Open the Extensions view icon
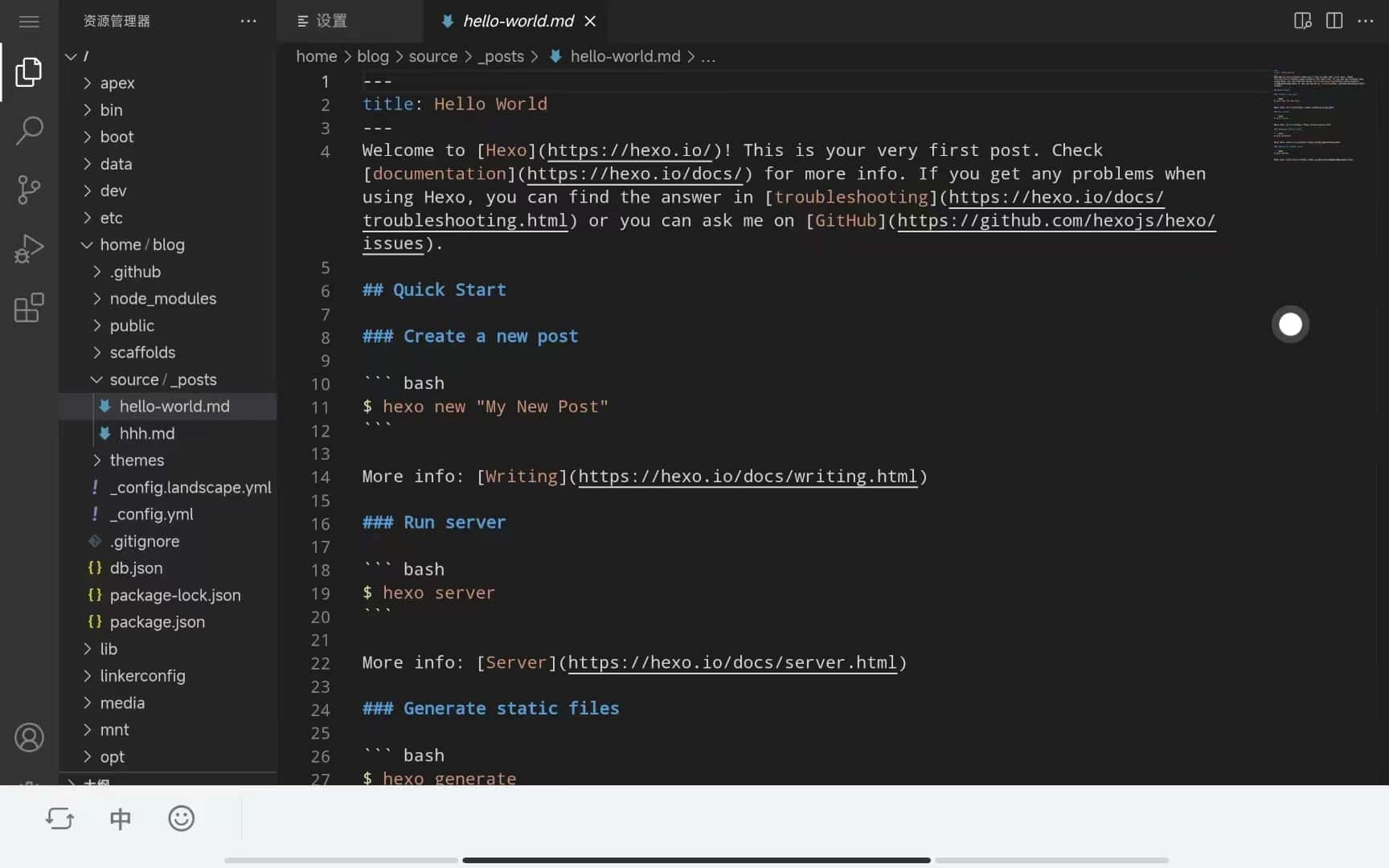The width and height of the screenshot is (1389, 868). tap(29, 308)
